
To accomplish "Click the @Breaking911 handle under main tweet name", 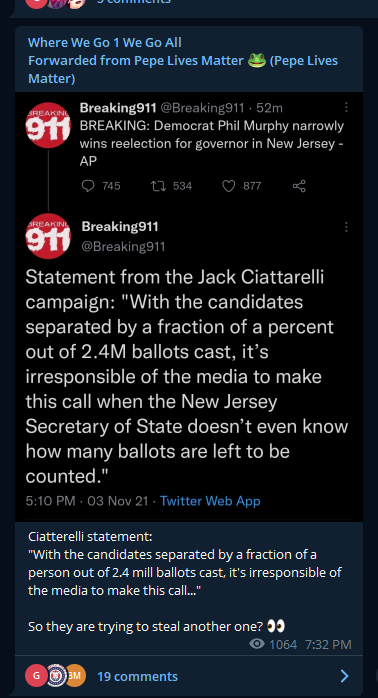I will click(123, 247).
